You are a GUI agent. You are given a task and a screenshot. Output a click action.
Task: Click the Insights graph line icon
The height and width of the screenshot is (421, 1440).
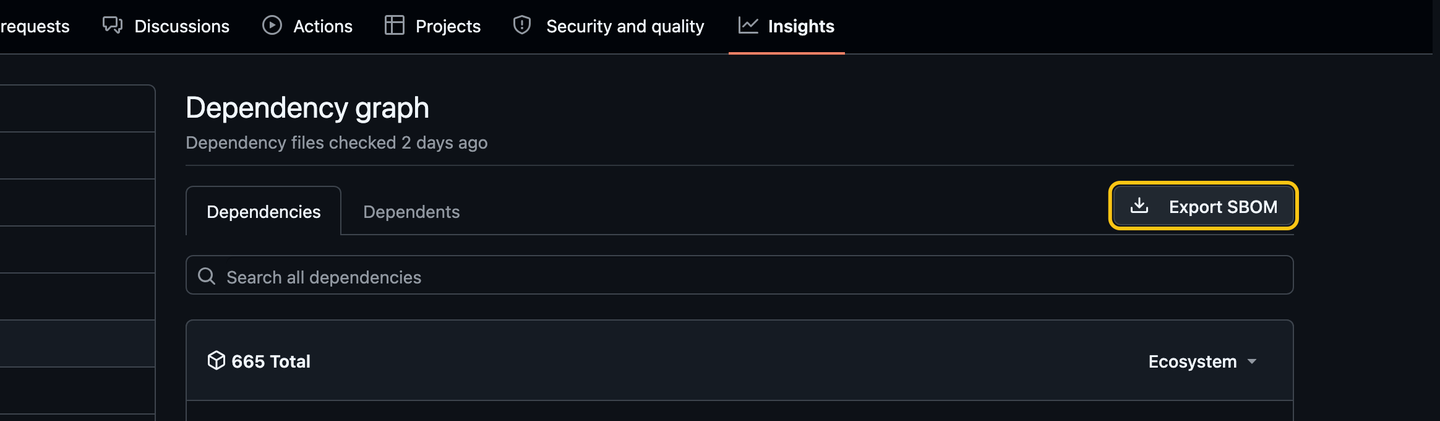748,26
